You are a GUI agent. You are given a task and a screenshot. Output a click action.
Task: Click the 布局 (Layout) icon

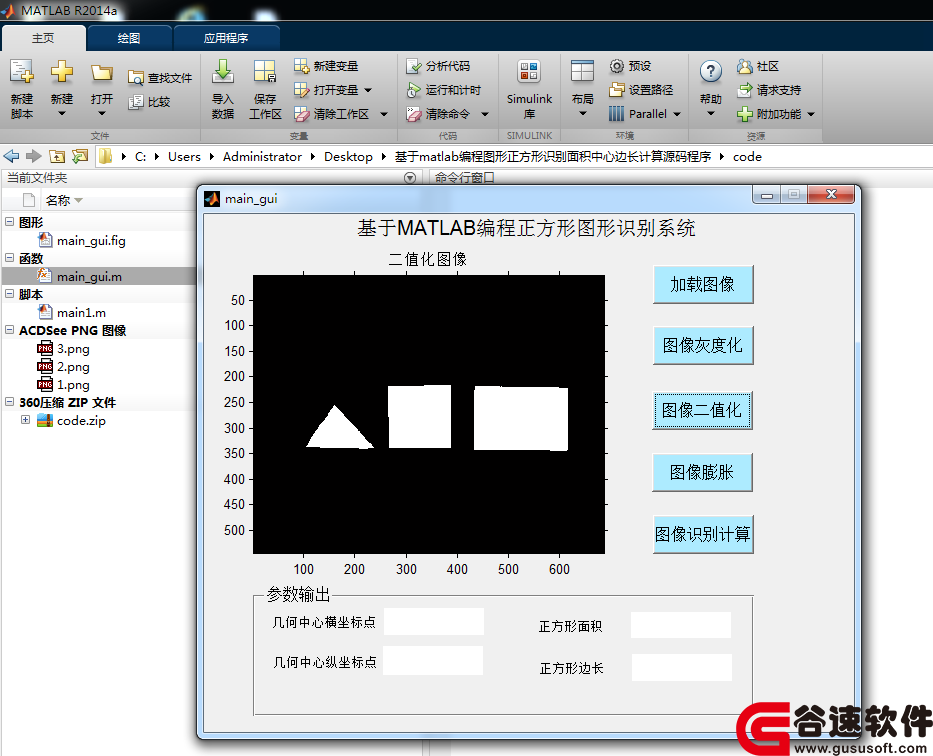[x=582, y=72]
